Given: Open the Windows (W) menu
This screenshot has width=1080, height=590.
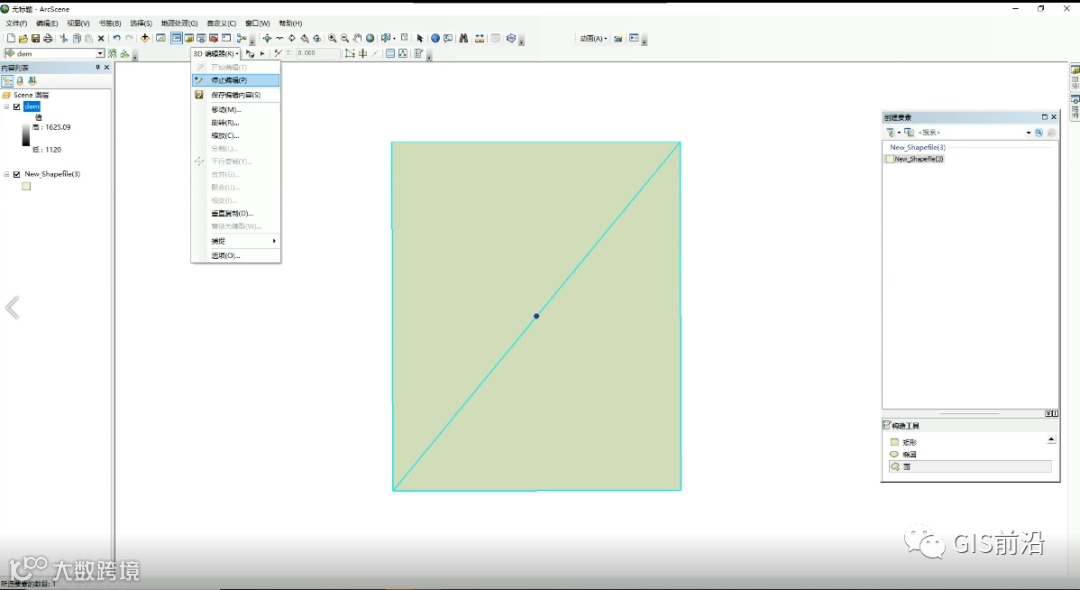Looking at the screenshot, I should 258,23.
